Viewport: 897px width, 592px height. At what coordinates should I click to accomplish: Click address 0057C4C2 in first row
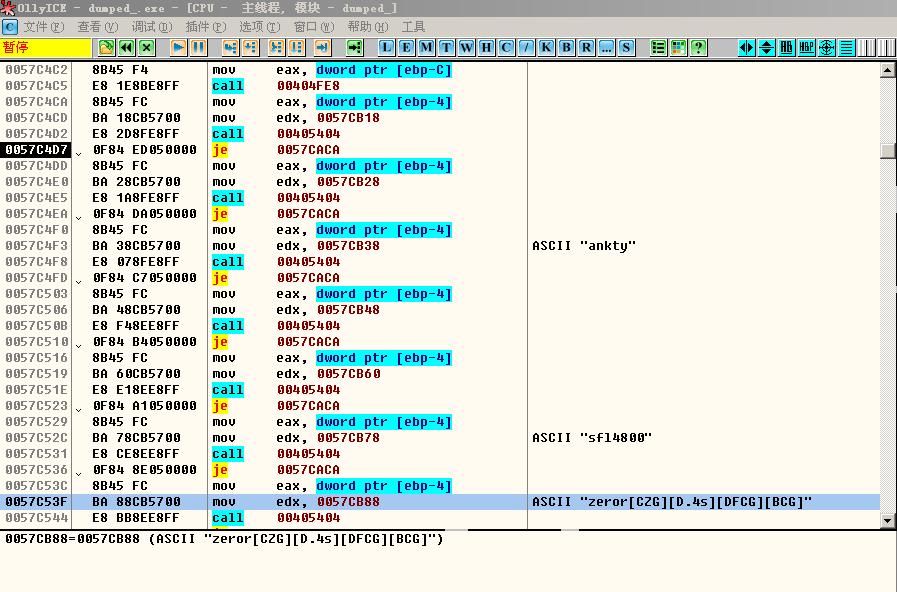[x=37, y=70]
